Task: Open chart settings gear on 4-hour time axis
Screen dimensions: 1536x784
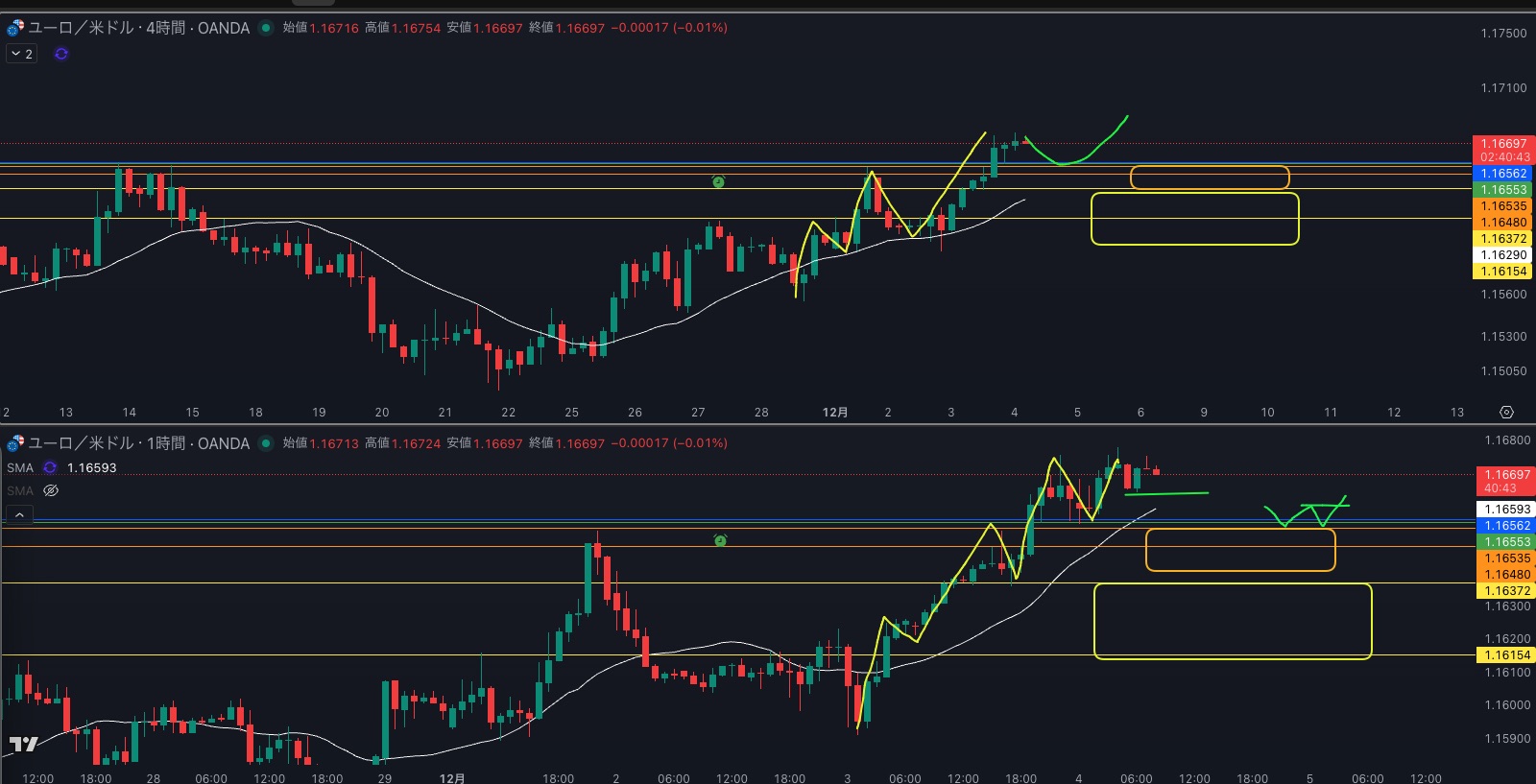Action: click(1506, 412)
